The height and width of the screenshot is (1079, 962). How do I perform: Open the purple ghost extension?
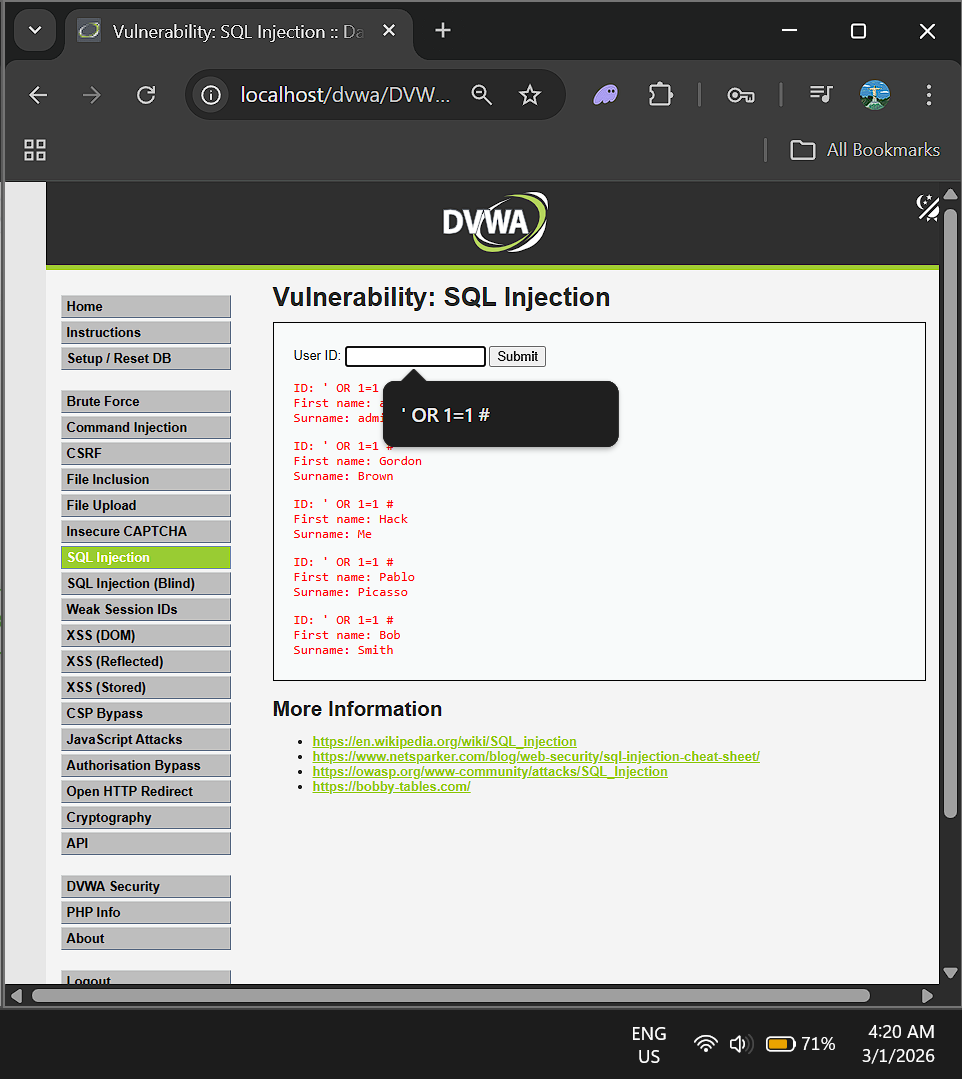coord(606,95)
